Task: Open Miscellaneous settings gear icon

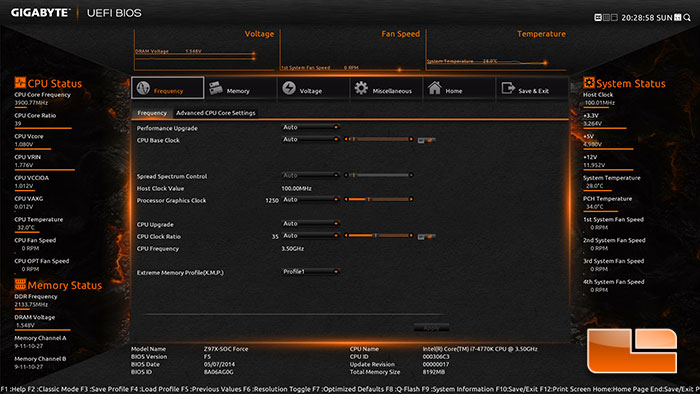Action: tap(361, 88)
